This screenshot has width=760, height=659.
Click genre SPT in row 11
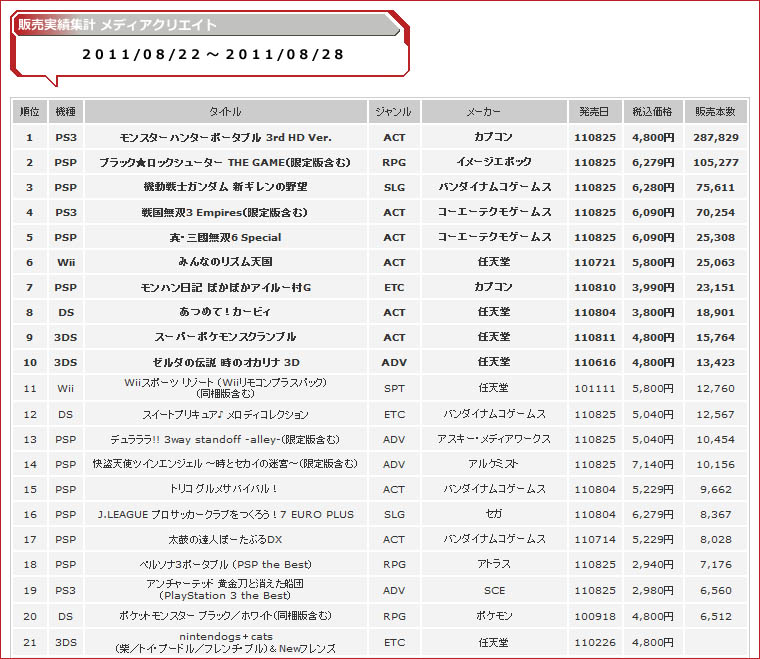394,389
